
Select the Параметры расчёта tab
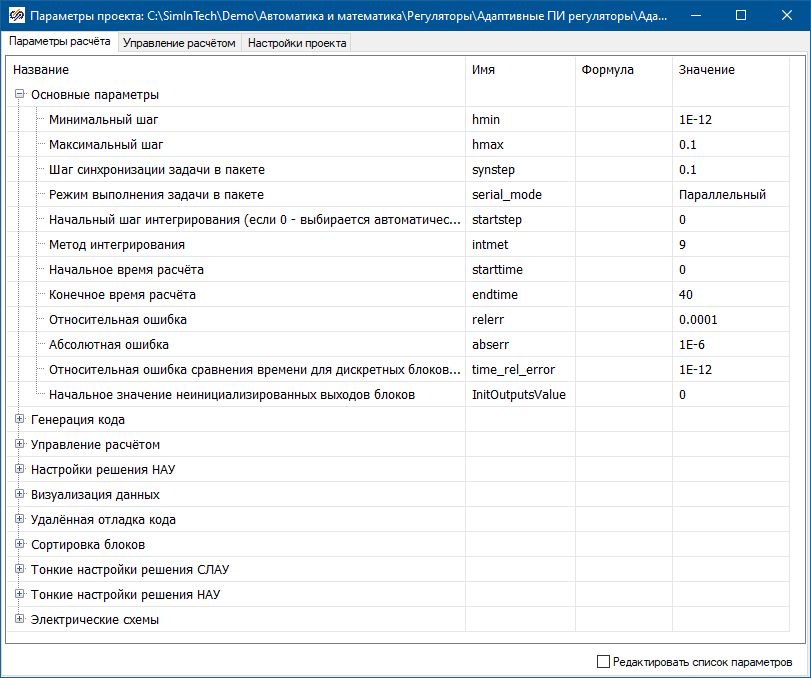tap(60, 43)
